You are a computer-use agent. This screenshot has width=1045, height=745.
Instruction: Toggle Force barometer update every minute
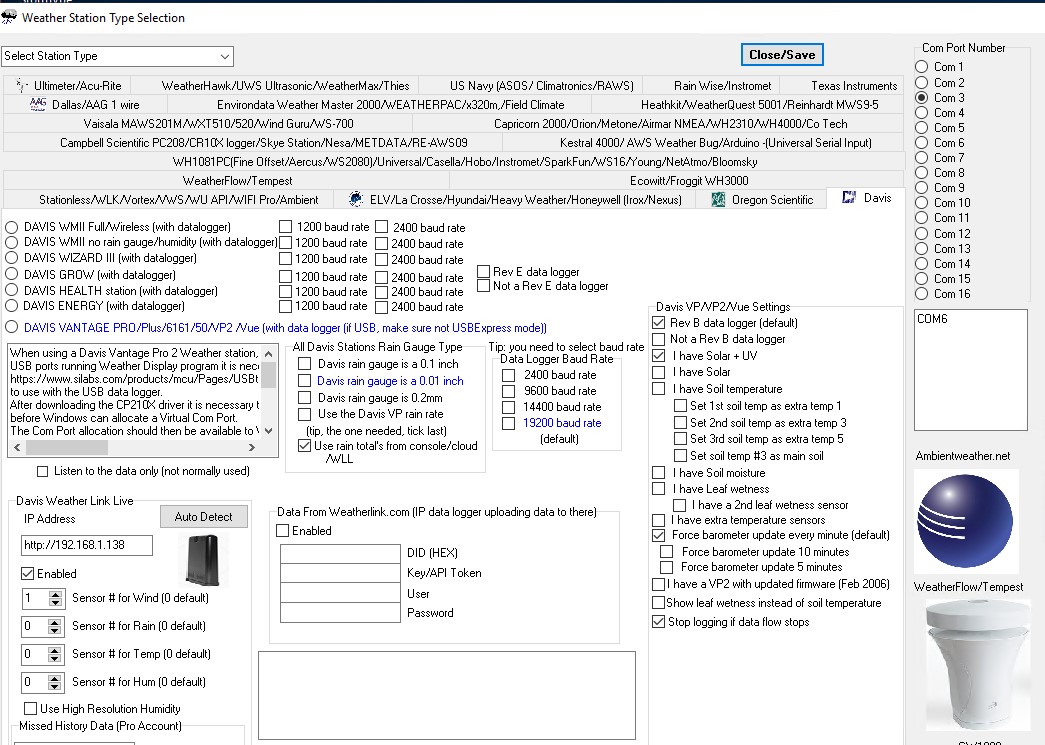[658, 535]
